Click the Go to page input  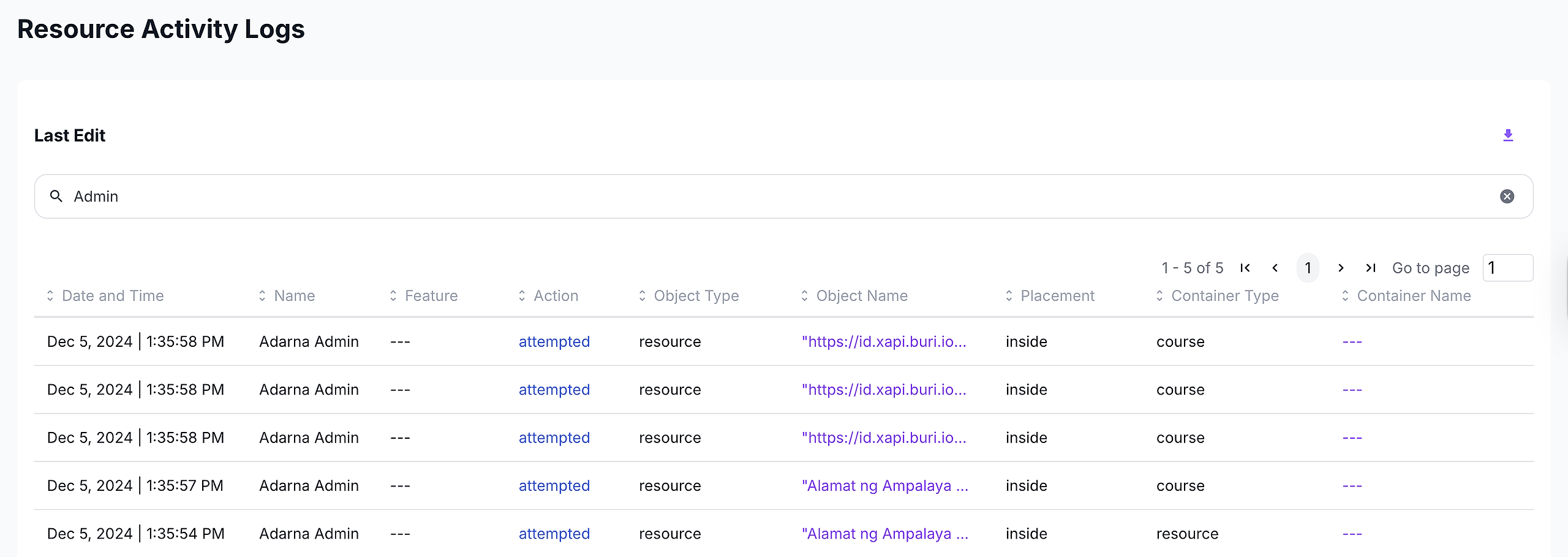point(1507,268)
